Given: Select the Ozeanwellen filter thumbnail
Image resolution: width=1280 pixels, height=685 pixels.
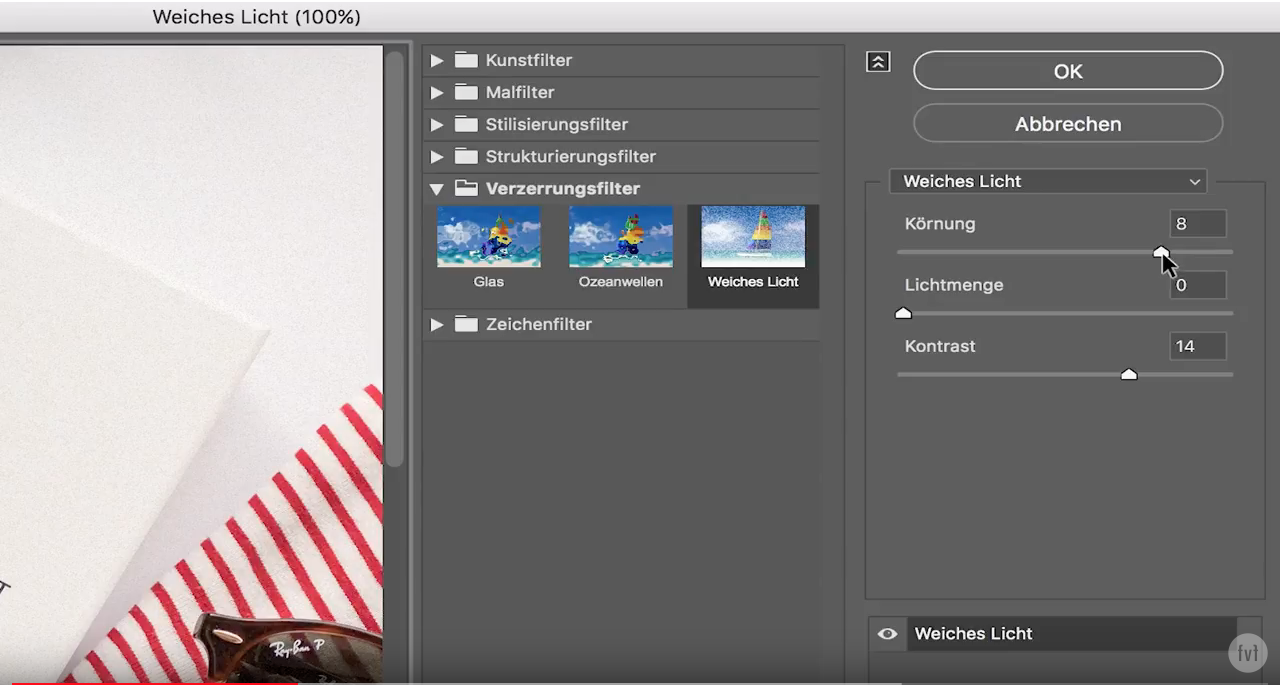Looking at the screenshot, I should point(620,236).
